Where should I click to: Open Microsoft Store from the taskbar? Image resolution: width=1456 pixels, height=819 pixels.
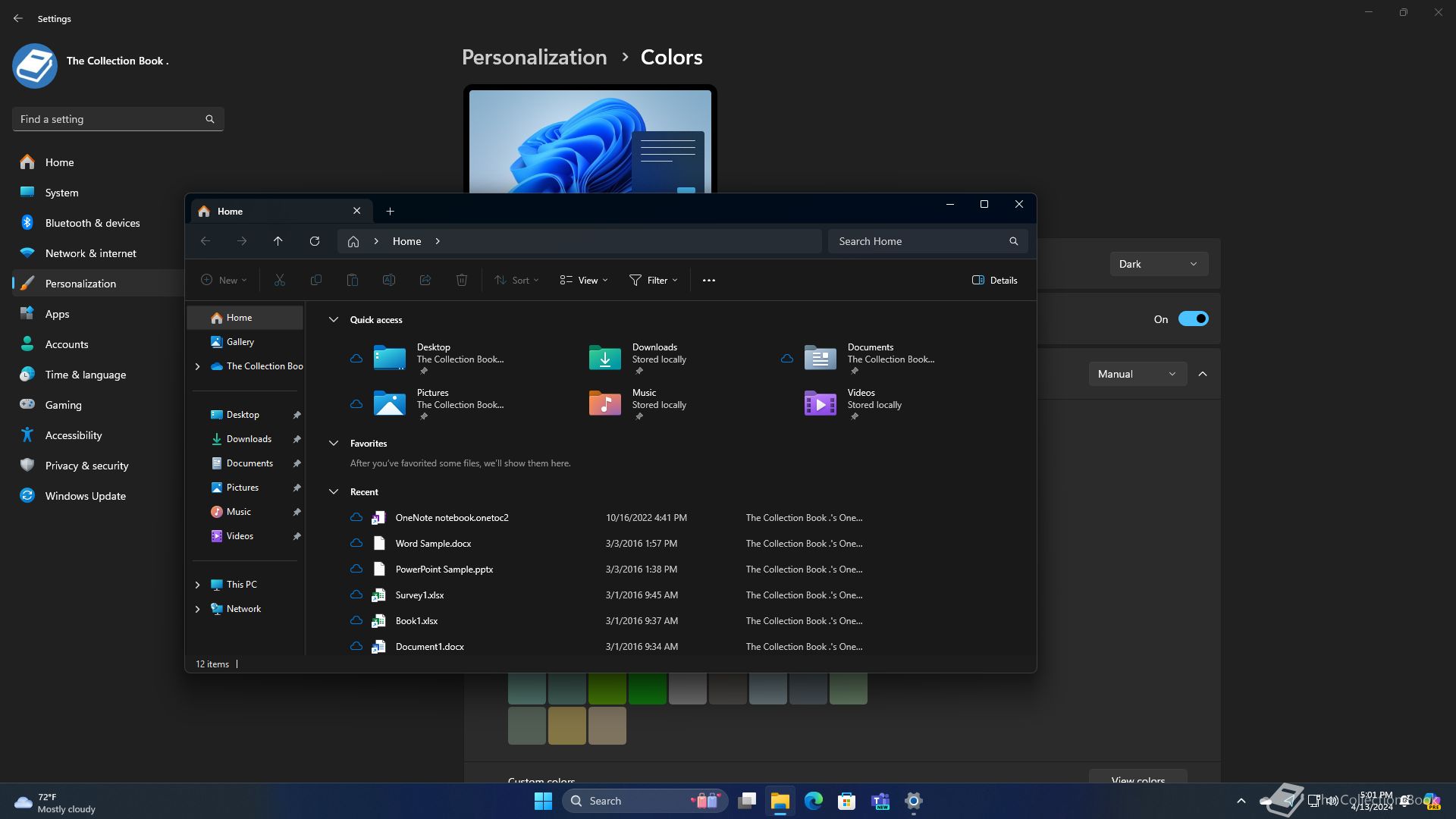click(x=847, y=801)
